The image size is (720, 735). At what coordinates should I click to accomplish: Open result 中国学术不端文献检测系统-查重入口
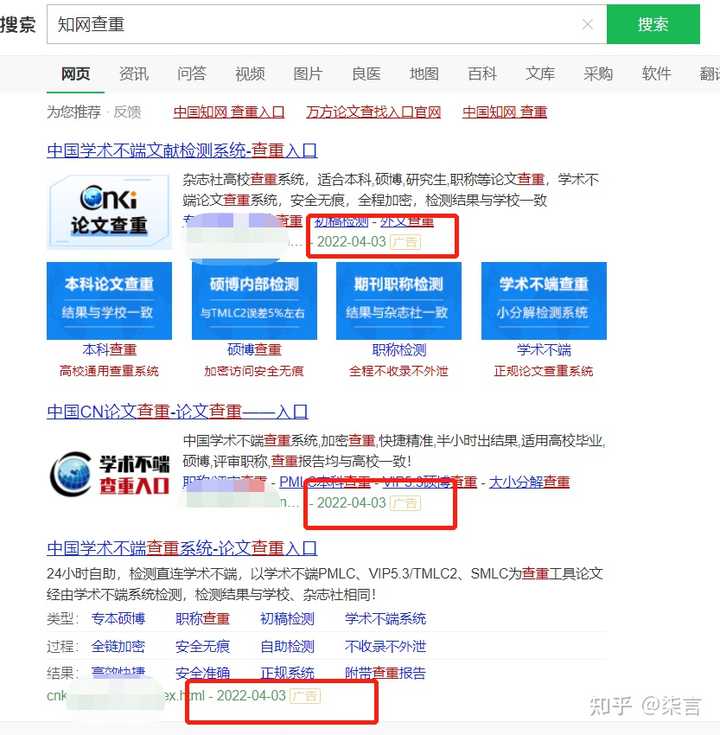coord(182,150)
